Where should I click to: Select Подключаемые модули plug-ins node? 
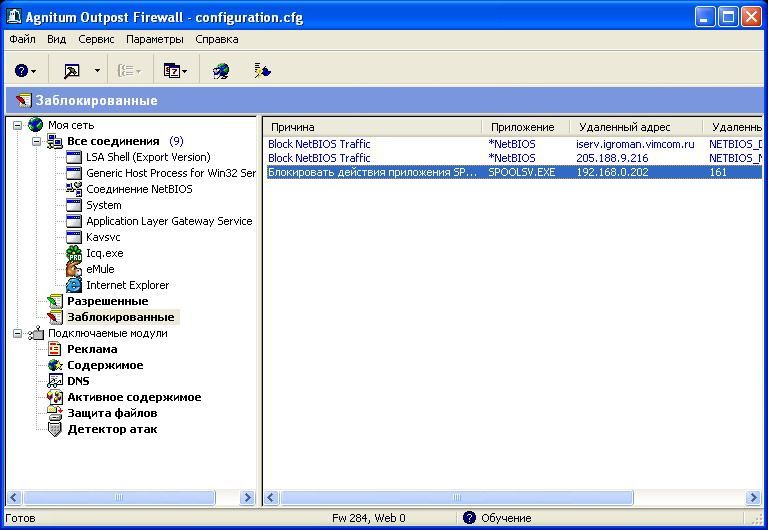[x=107, y=333]
